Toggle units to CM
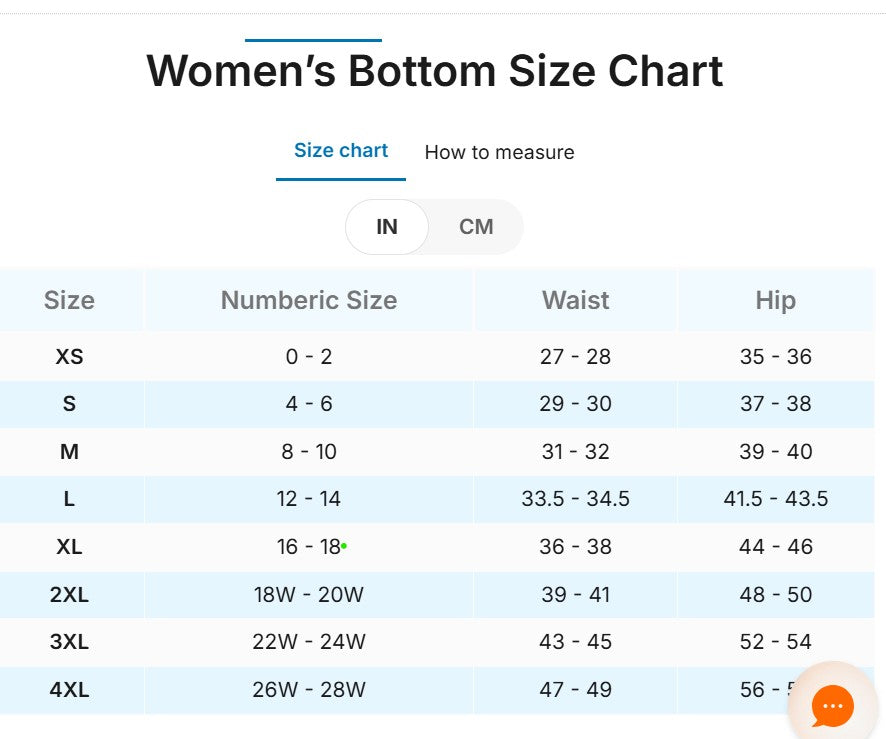This screenshot has height=739, width=886. [x=476, y=227]
